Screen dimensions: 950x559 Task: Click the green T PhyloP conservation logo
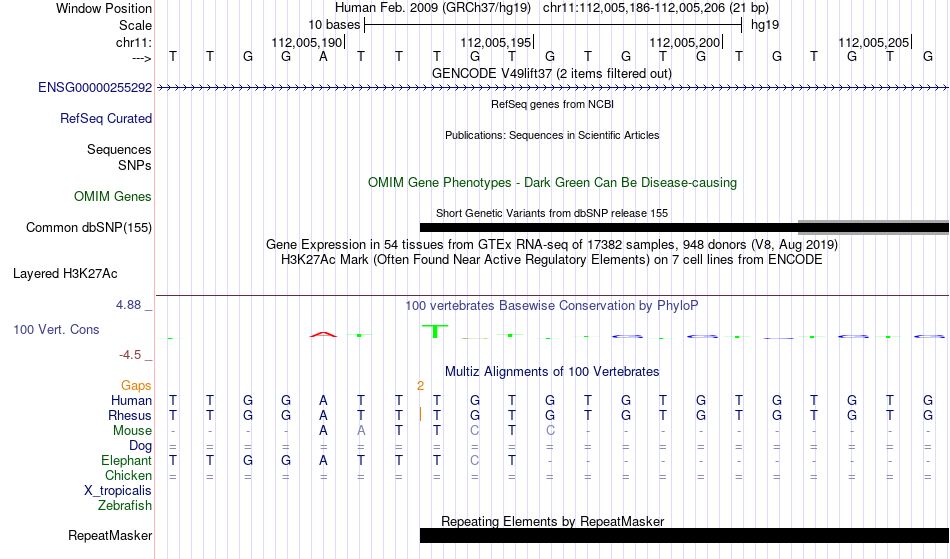pos(435,331)
